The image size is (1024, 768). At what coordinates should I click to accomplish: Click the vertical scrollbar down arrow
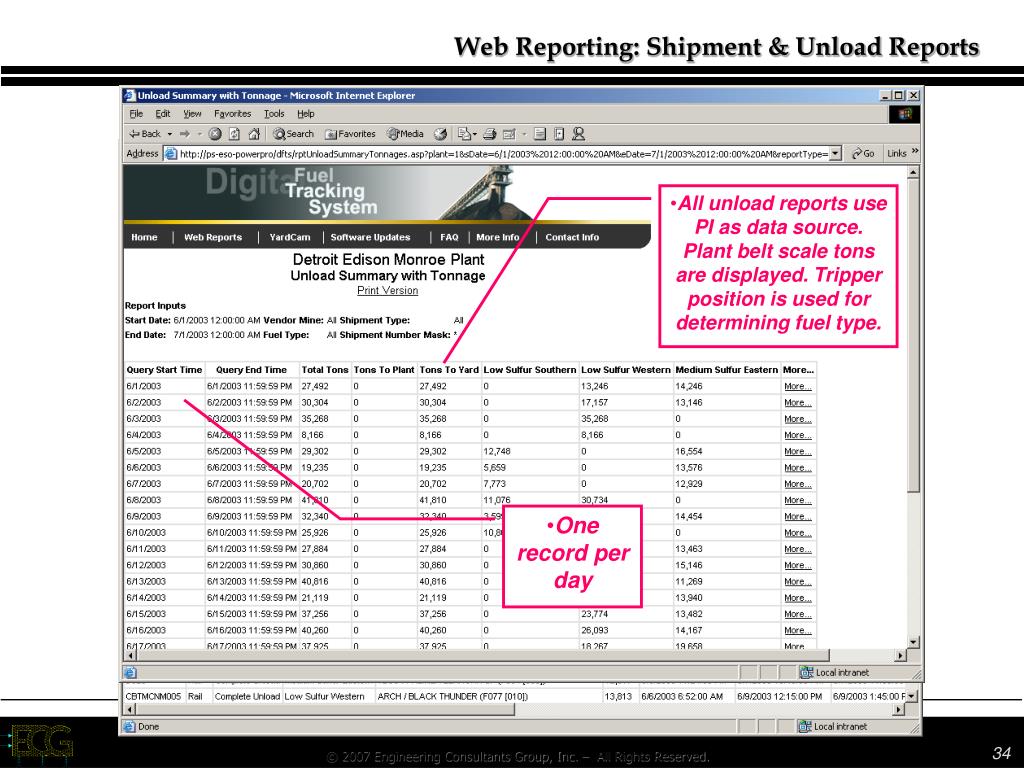pos(914,642)
